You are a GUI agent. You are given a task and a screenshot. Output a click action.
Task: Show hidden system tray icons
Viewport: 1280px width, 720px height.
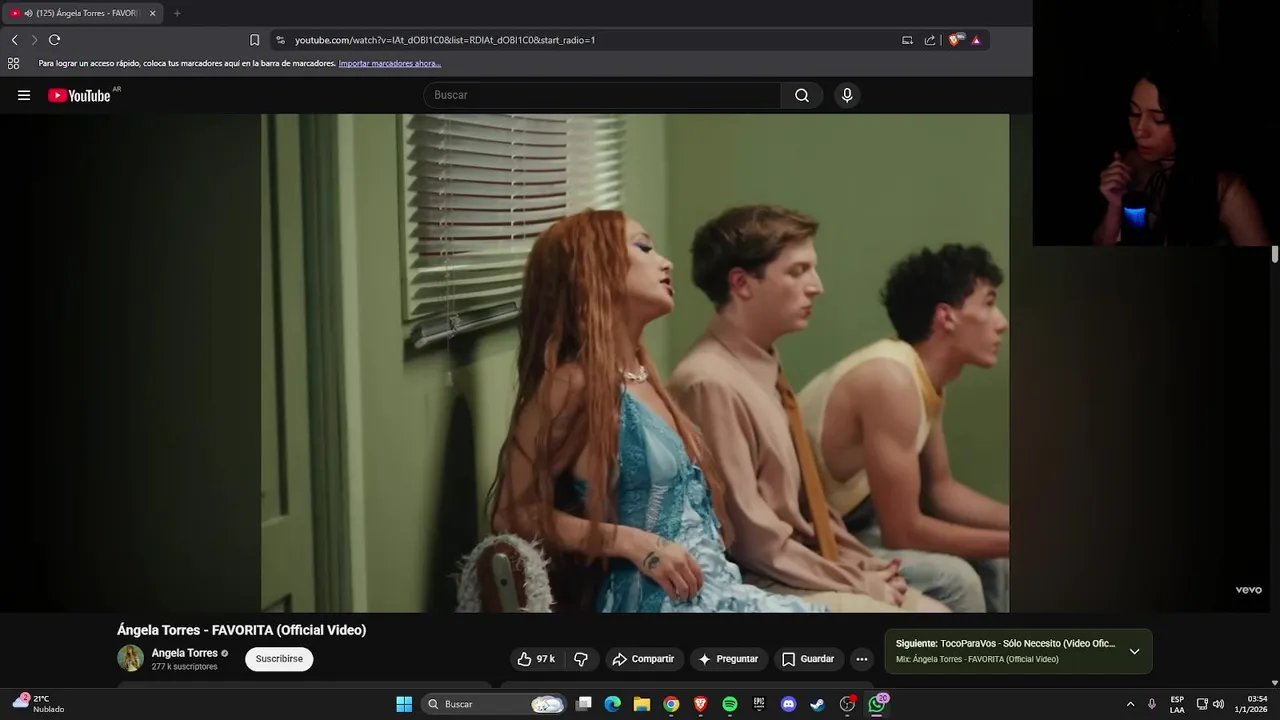1130,704
